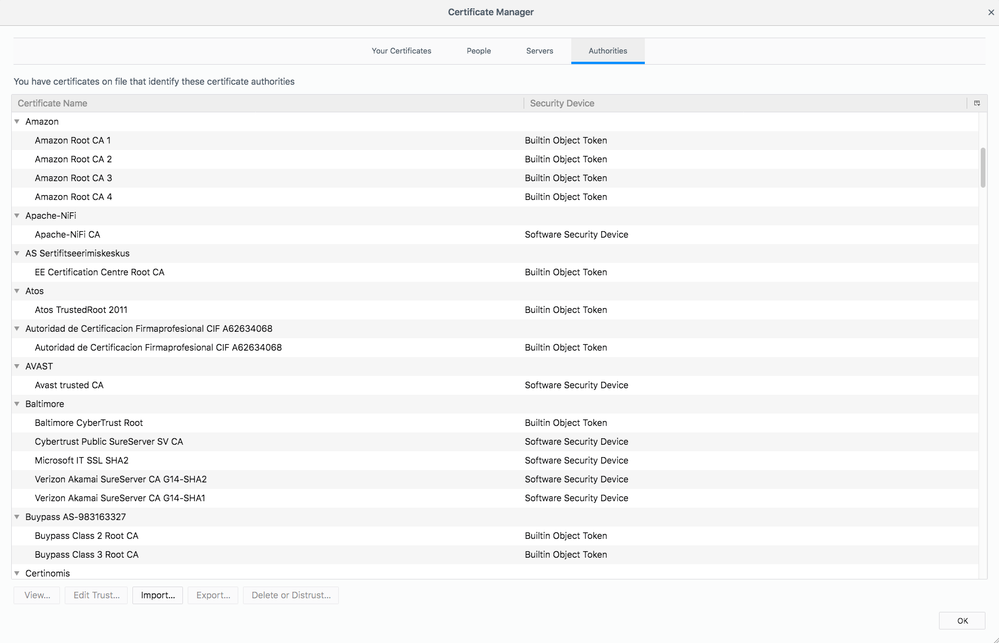The width and height of the screenshot is (999, 643).
Task: Select the Authorities tab
Action: click(x=608, y=51)
